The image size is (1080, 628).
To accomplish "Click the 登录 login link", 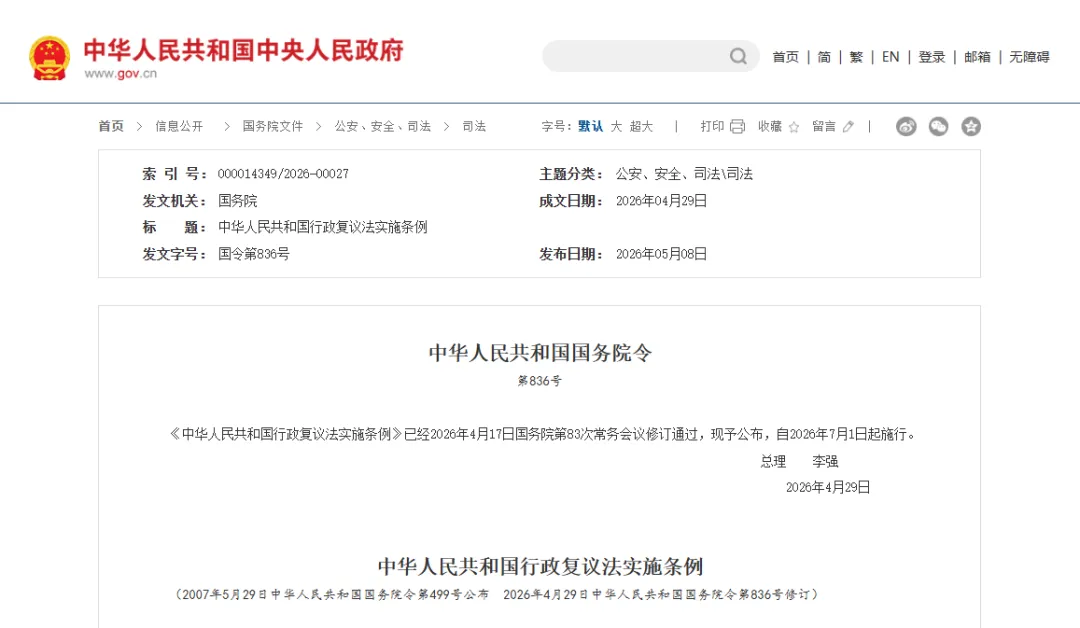I will click(x=931, y=57).
